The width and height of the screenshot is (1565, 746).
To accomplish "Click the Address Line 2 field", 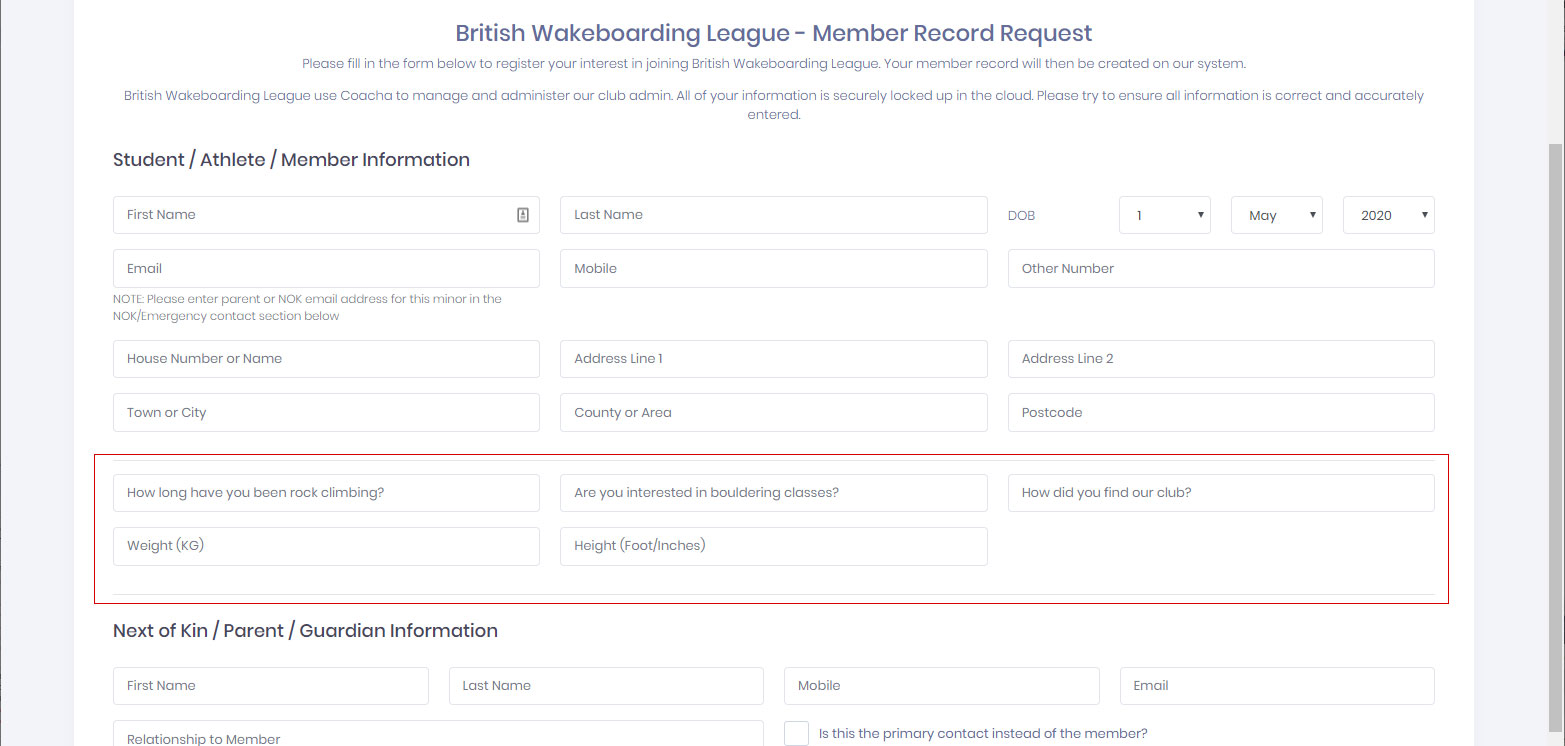I will pyautogui.click(x=1220, y=359).
